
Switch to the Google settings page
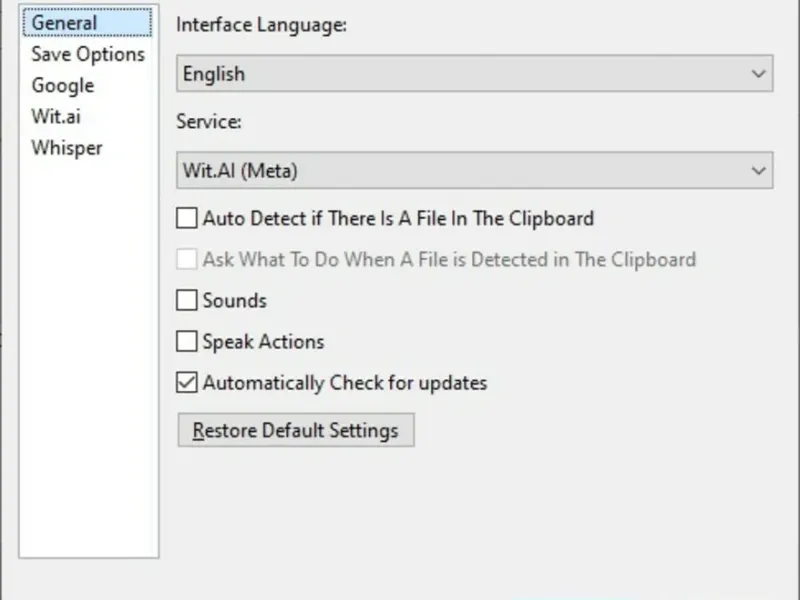62,85
